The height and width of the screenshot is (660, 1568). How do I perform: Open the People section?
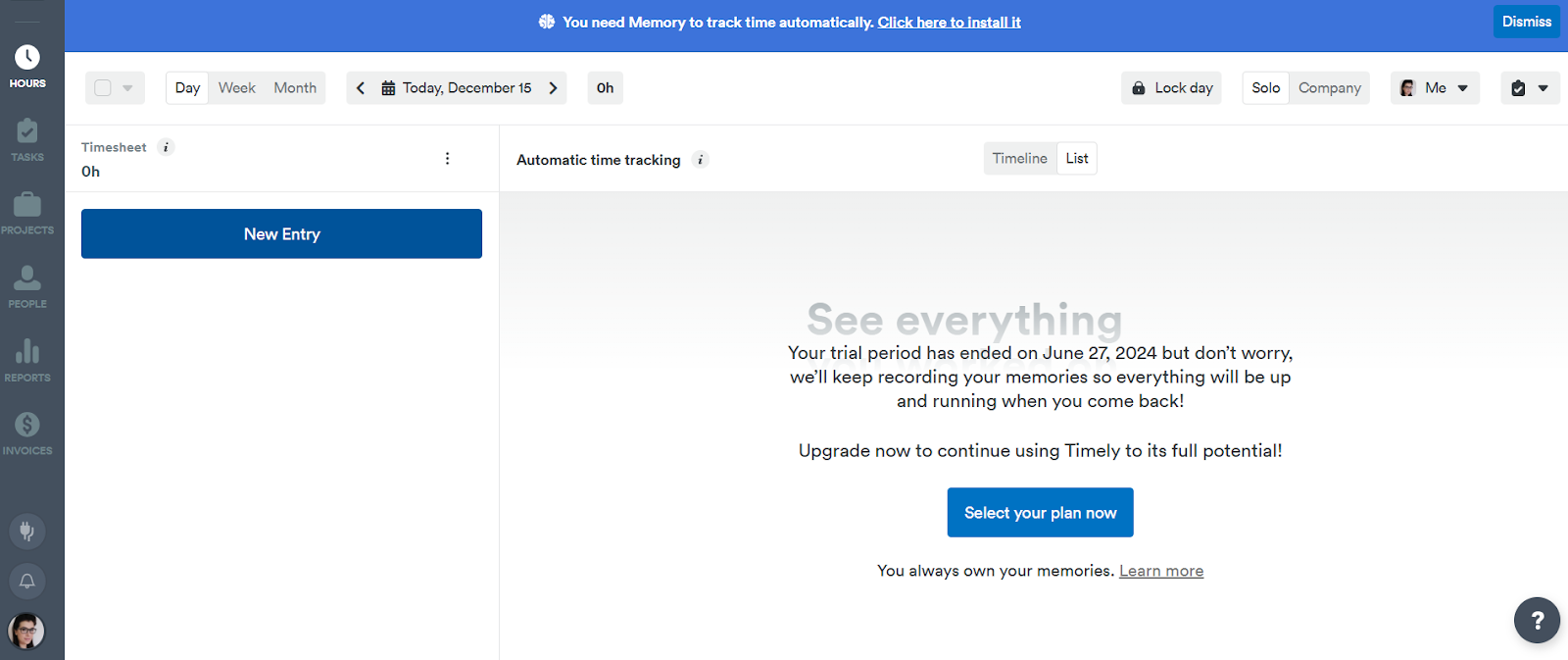click(27, 287)
